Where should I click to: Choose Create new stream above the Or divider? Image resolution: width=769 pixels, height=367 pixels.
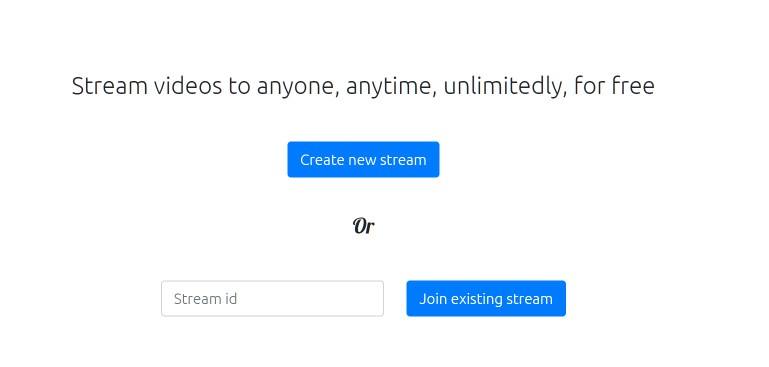[x=363, y=159]
